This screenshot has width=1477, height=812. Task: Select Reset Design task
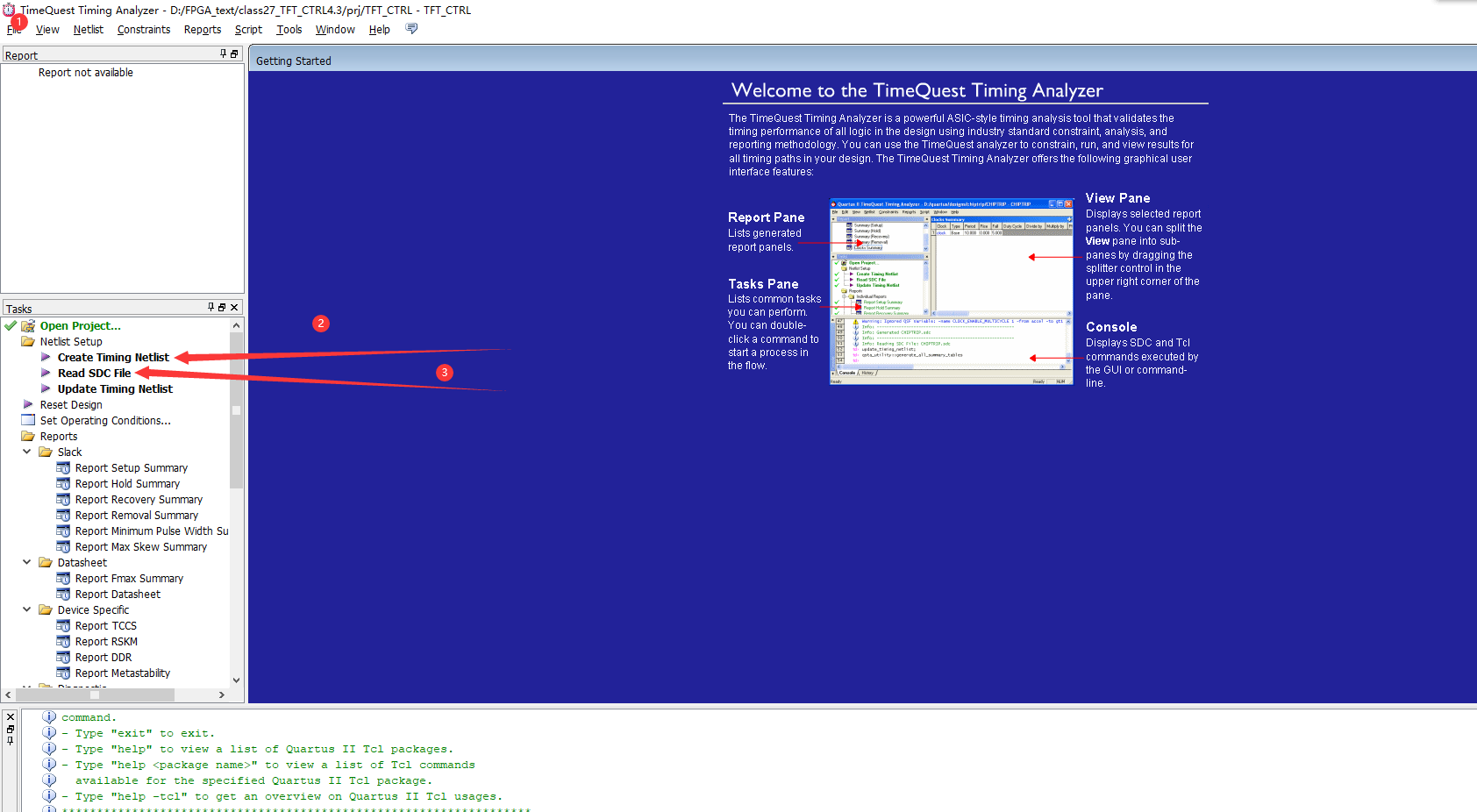pyautogui.click(x=71, y=405)
